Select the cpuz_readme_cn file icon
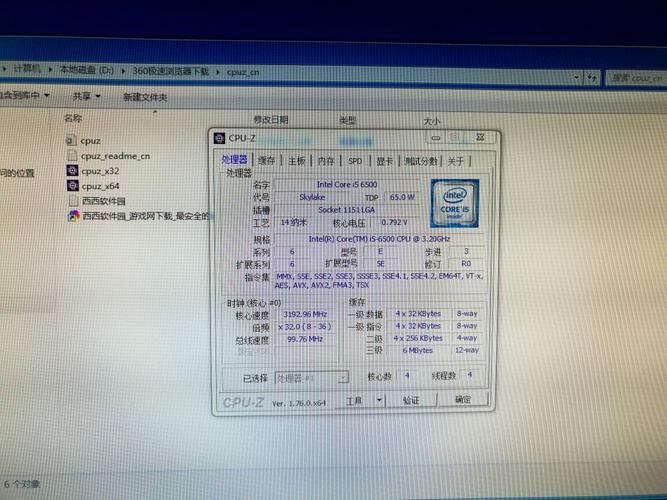The height and width of the screenshot is (500, 667). click(72, 156)
